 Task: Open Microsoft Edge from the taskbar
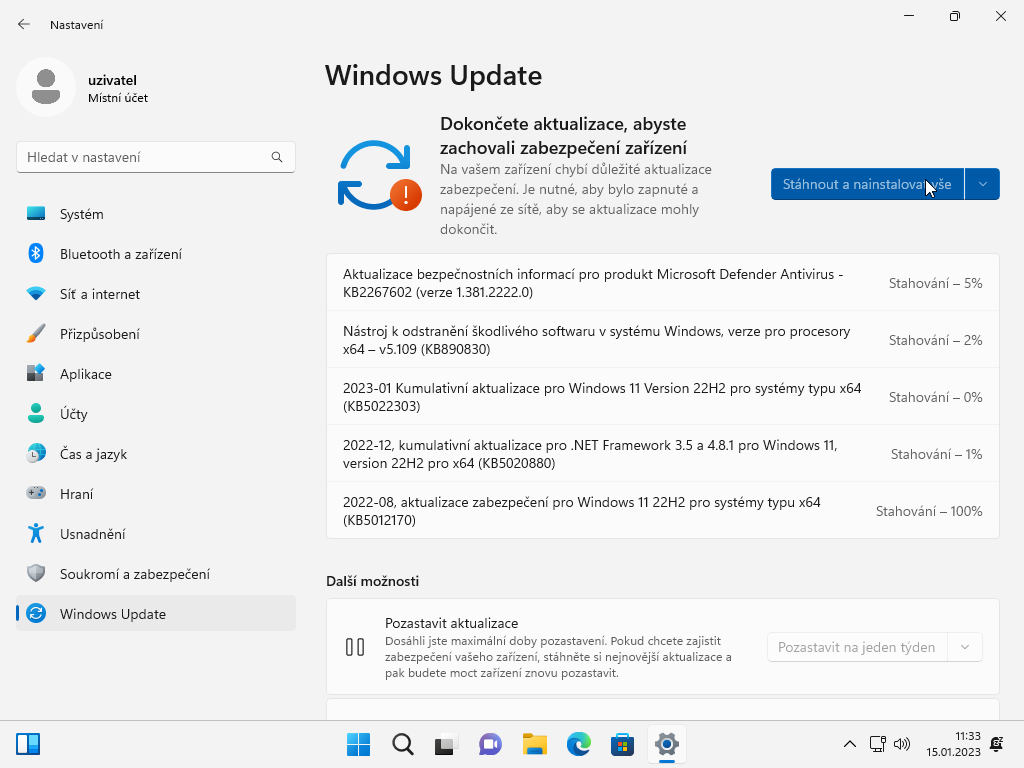[x=579, y=744]
